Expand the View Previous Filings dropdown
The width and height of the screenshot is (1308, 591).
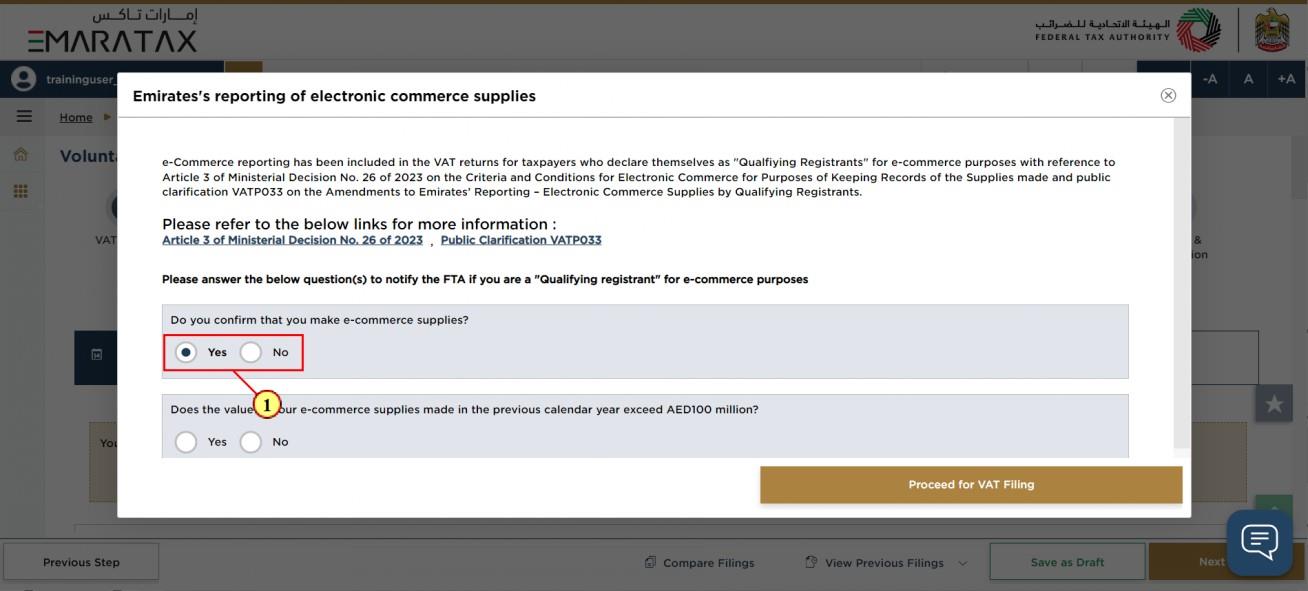click(x=886, y=563)
